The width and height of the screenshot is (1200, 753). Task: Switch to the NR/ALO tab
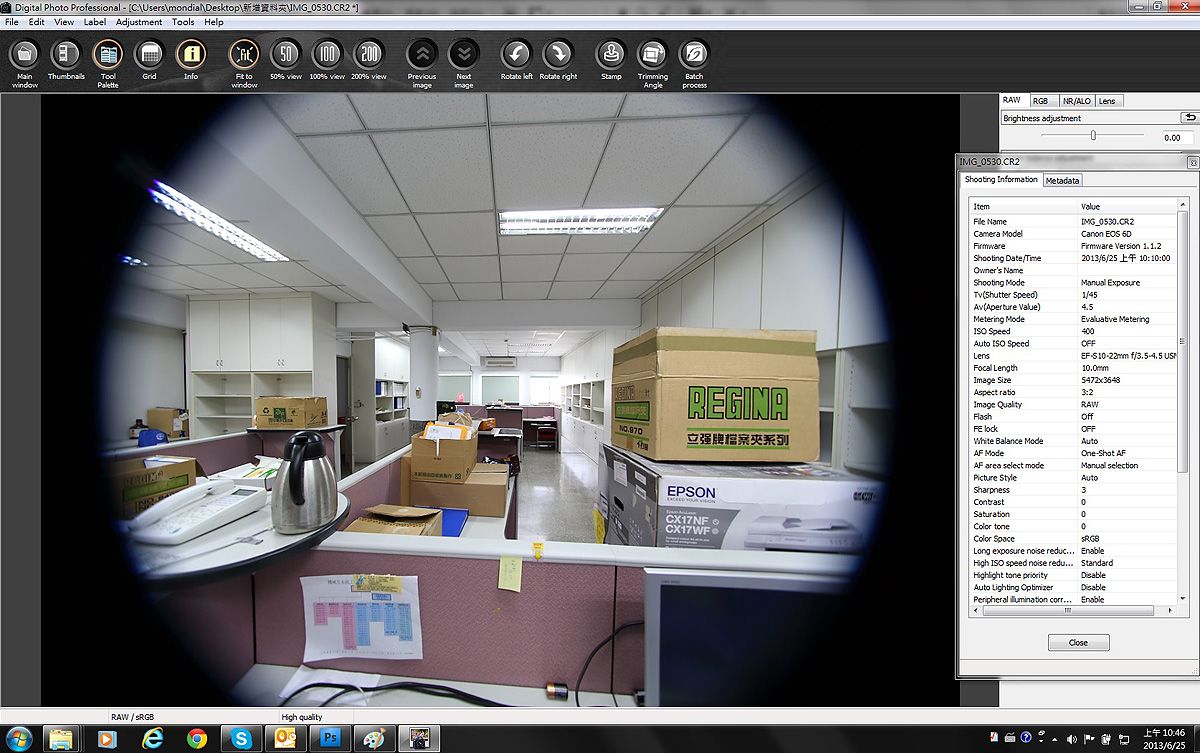click(1076, 101)
